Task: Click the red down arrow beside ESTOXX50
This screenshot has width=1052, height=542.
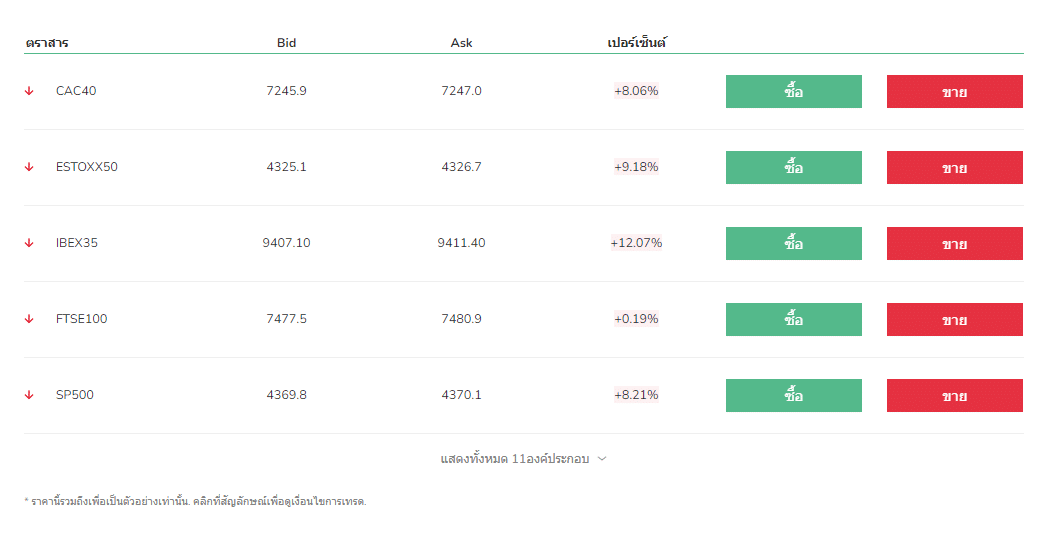Action: pyautogui.click(x=29, y=167)
